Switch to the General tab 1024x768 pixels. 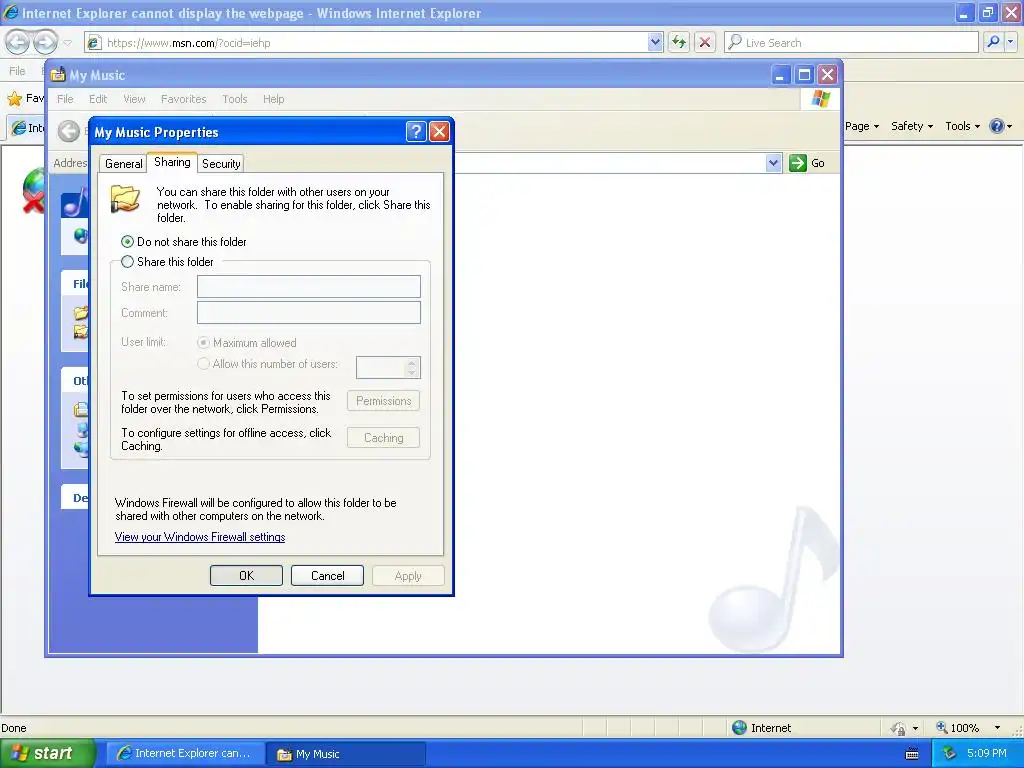click(123, 164)
